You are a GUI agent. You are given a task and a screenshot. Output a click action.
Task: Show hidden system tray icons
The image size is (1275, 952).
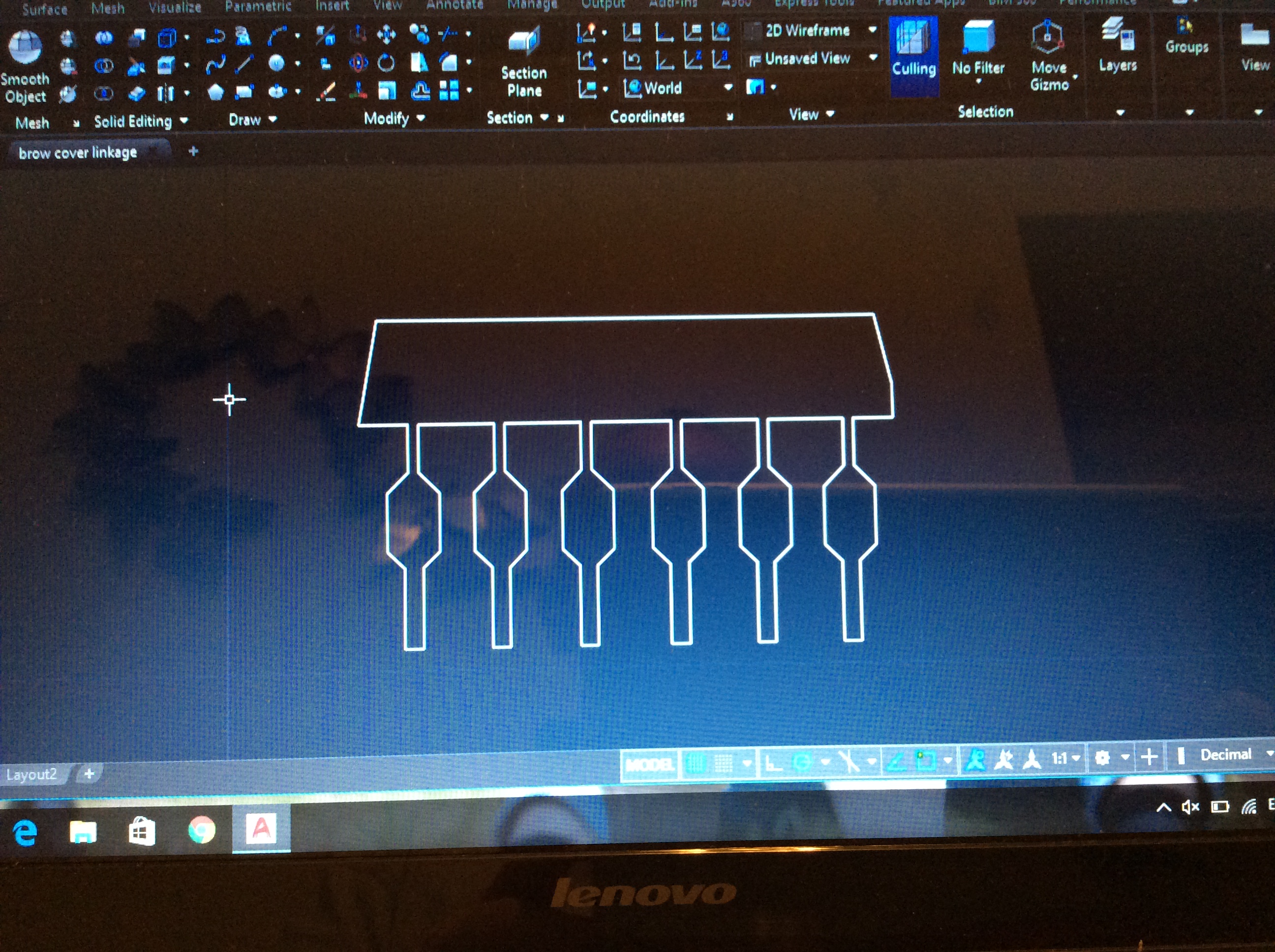[x=1163, y=807]
